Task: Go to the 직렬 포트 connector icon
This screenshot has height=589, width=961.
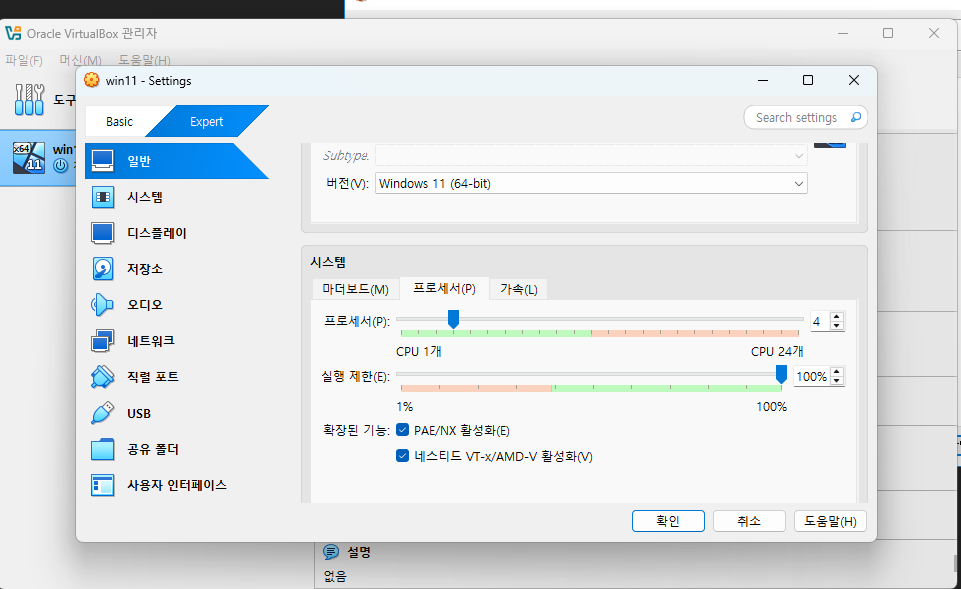Action: 102,376
